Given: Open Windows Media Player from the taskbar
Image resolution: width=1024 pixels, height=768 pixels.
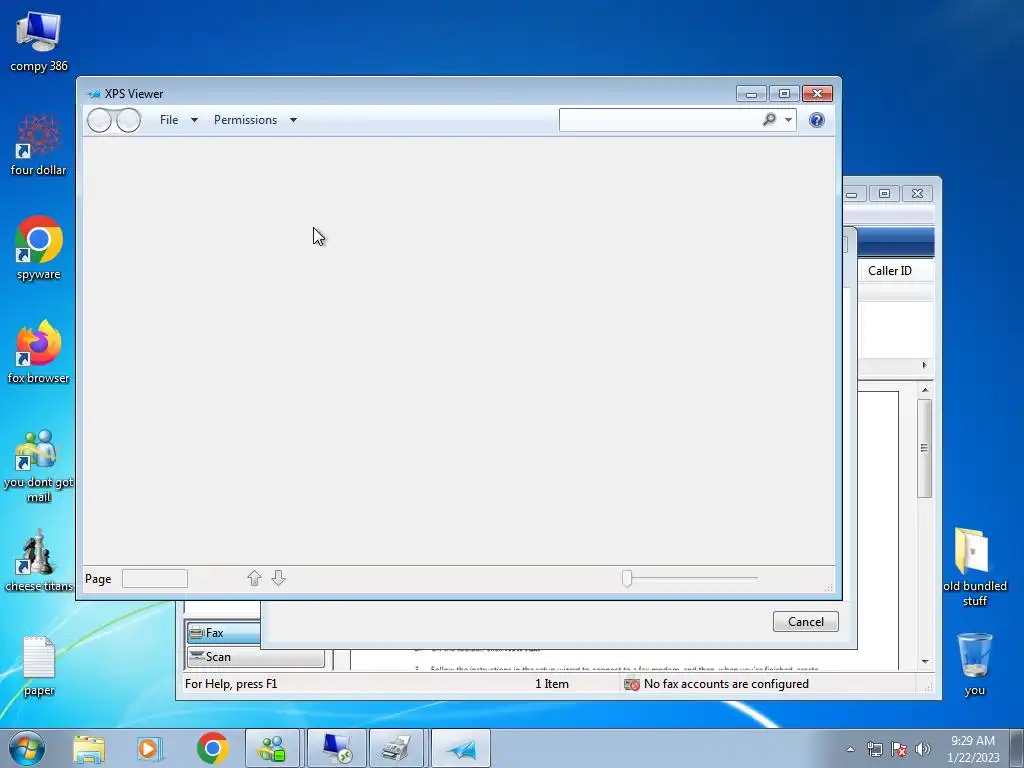Looking at the screenshot, I should click(x=150, y=748).
